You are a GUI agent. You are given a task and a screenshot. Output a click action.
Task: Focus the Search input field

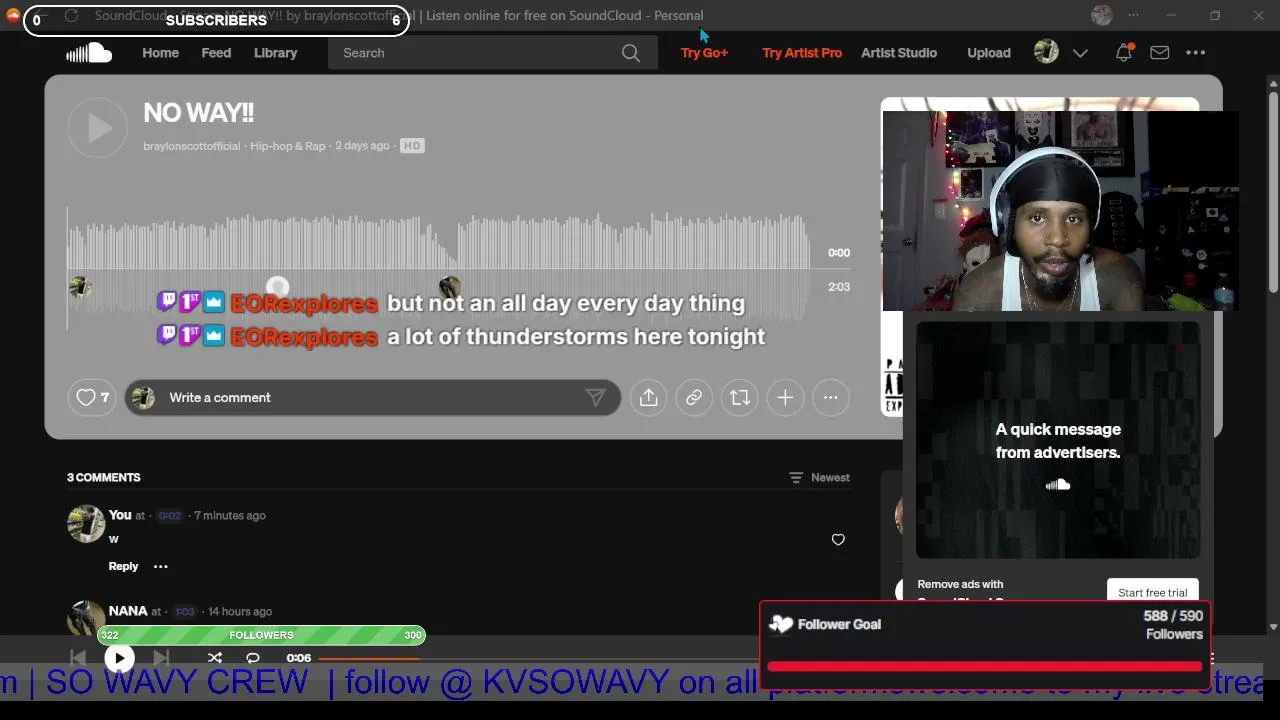point(480,53)
